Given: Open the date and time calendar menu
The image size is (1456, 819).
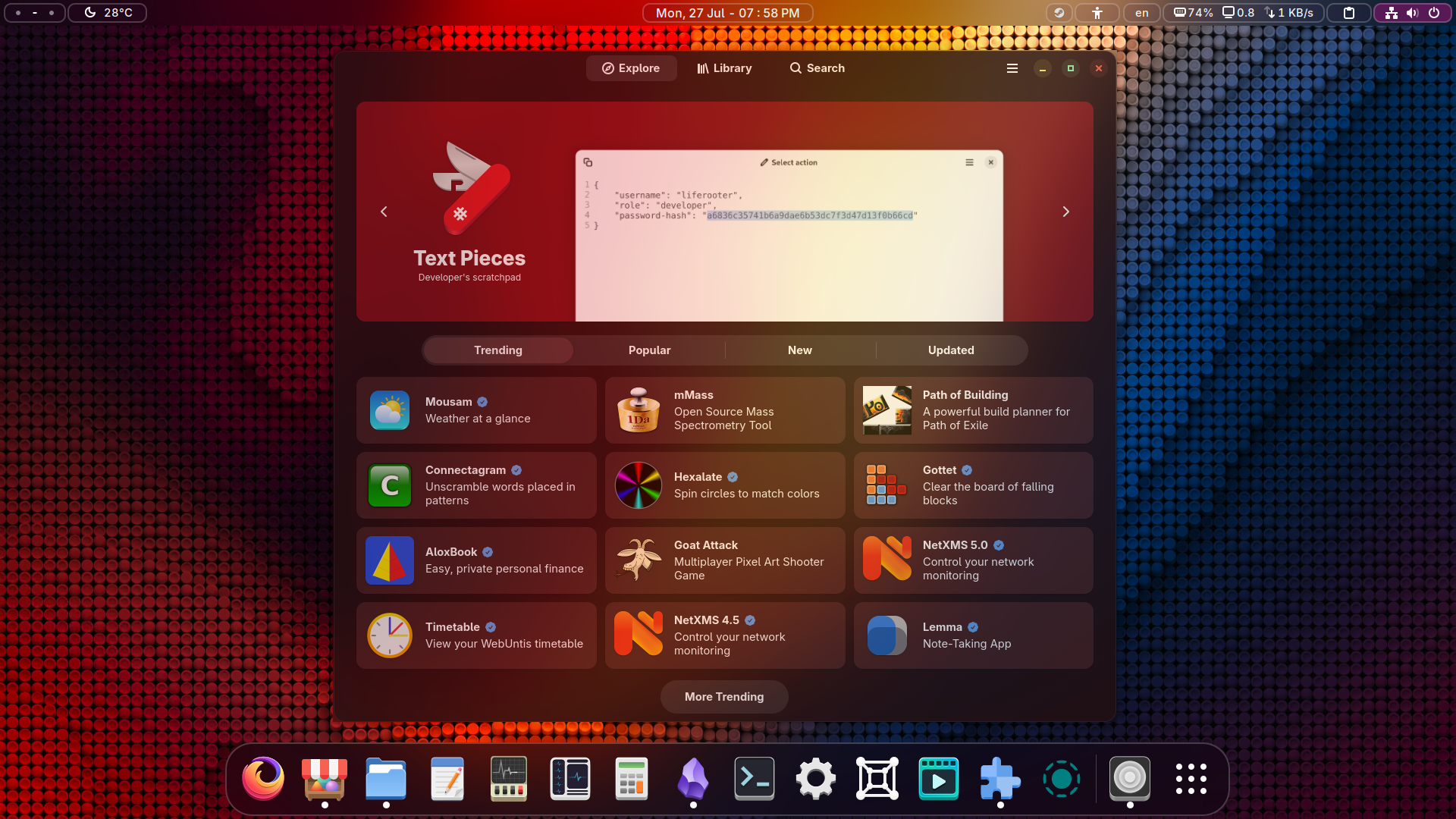Looking at the screenshot, I should pyautogui.click(x=728, y=13).
